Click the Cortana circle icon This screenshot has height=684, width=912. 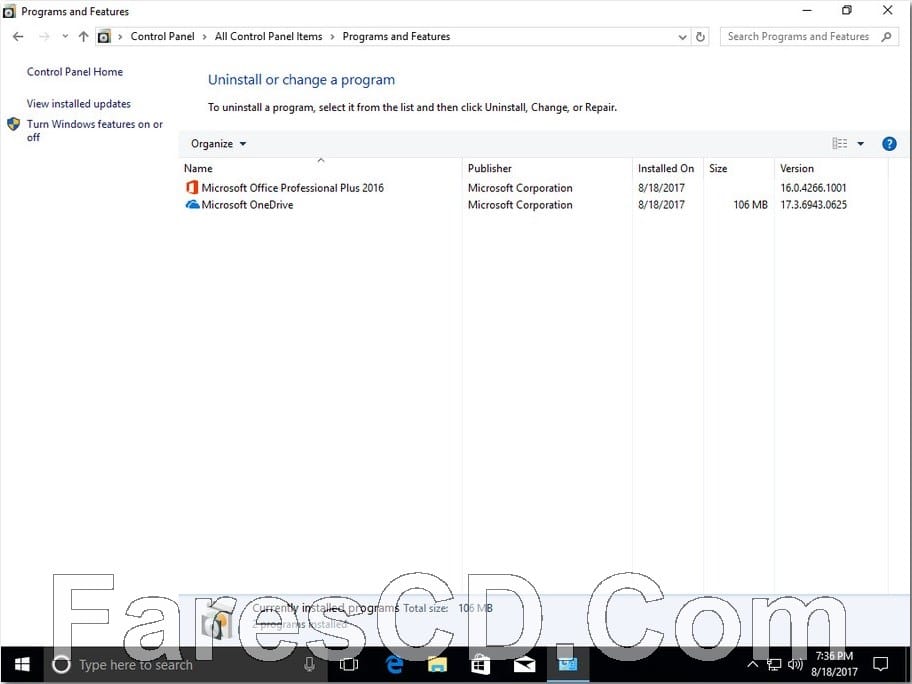[x=61, y=664]
